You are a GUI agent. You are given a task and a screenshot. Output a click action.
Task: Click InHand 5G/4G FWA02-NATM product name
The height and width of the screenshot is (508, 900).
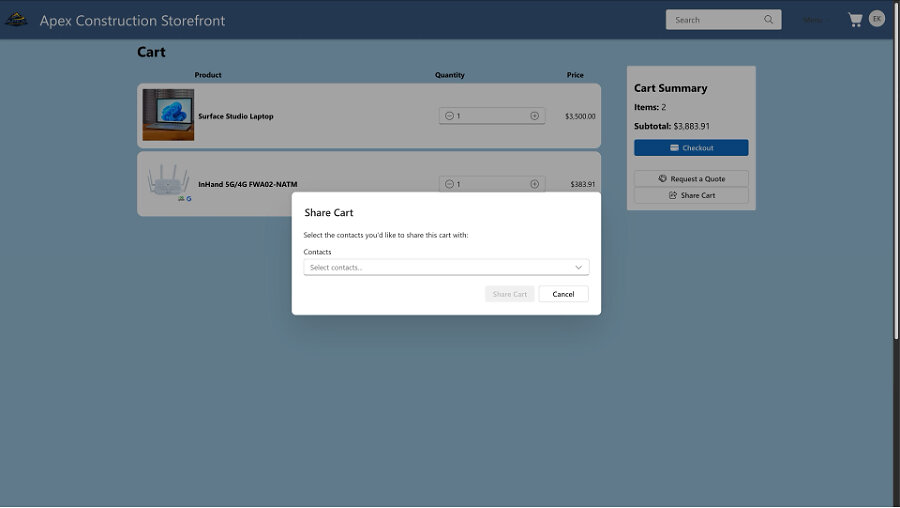click(x=247, y=184)
